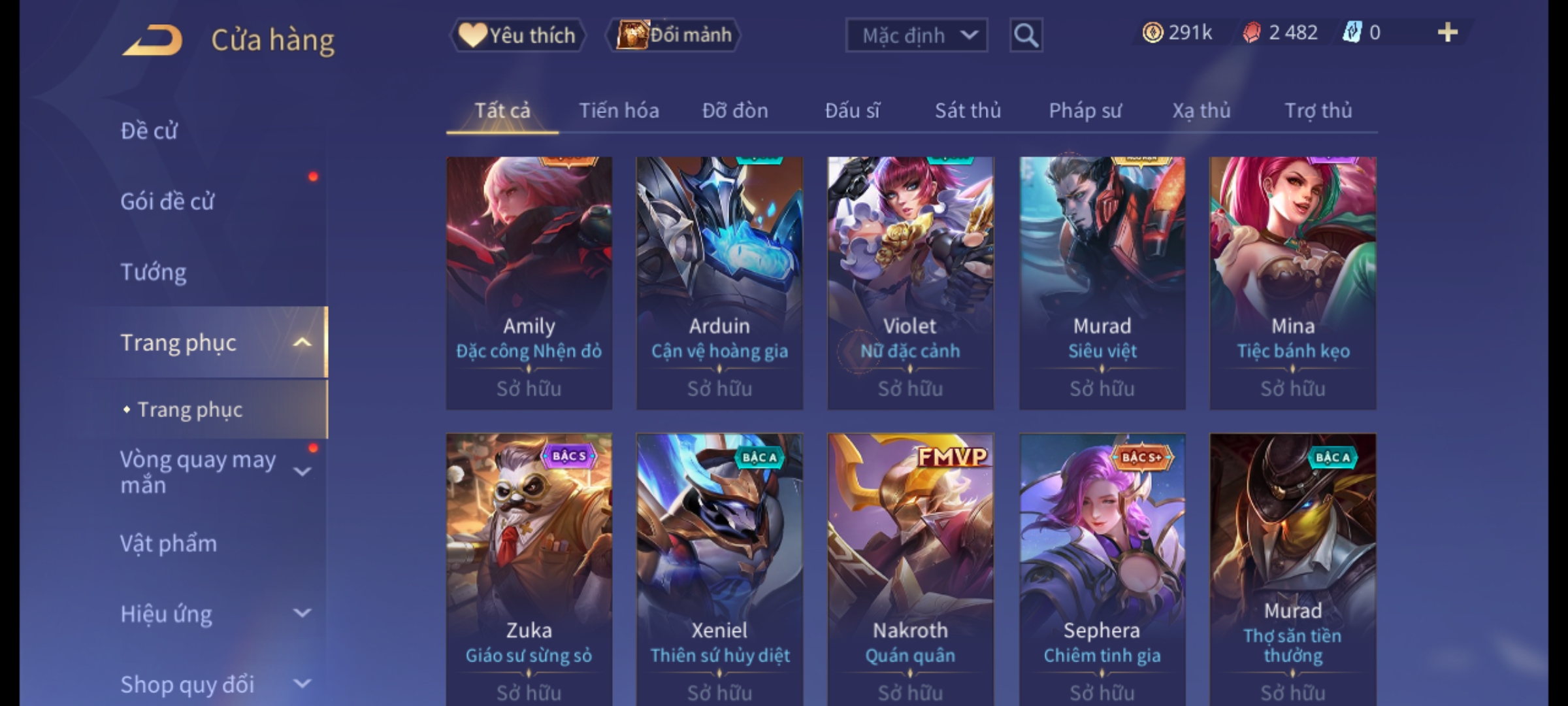
Task: Expand the Hiệu ứng sidebar section
Action: [302, 613]
